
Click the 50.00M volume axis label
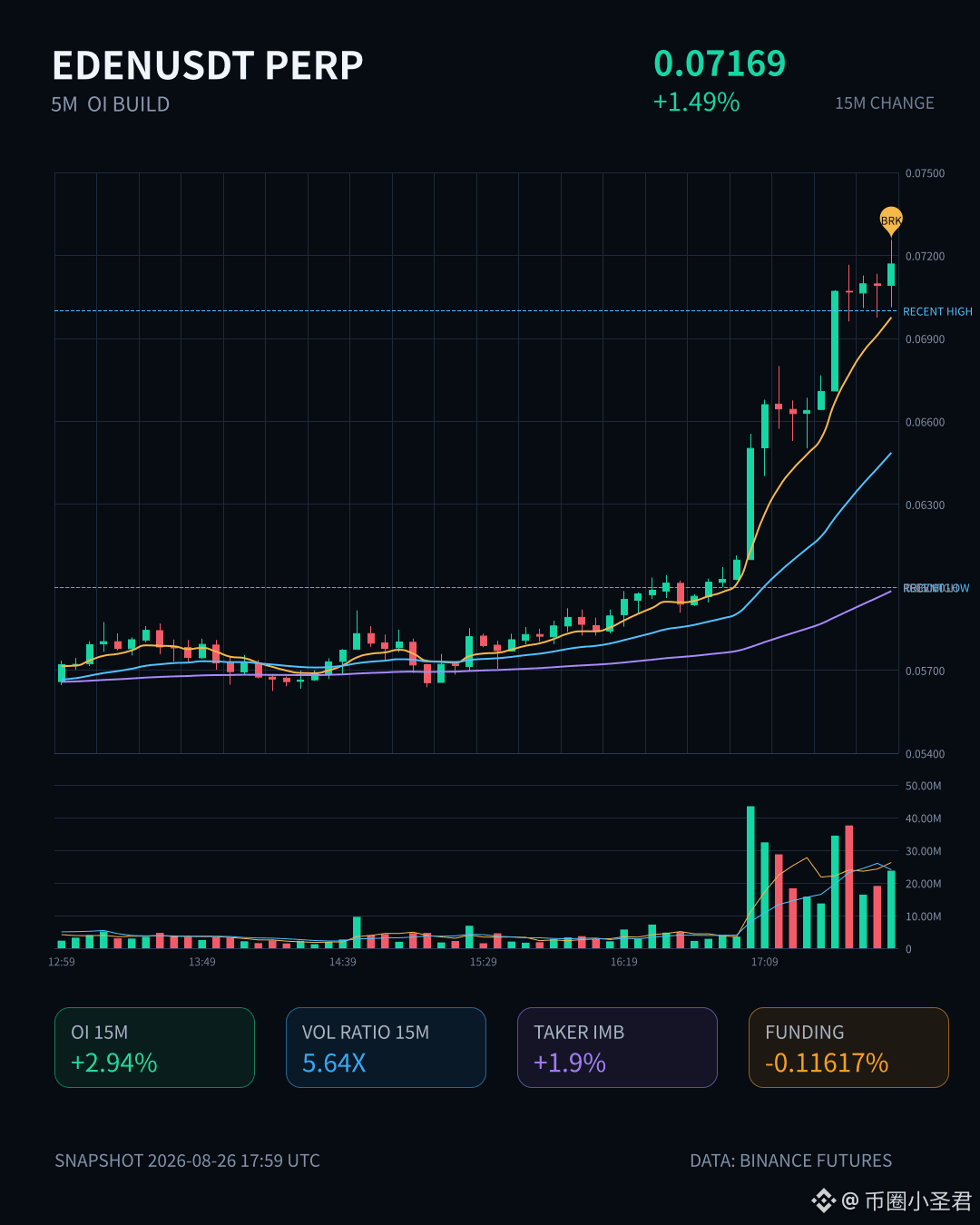click(x=923, y=786)
